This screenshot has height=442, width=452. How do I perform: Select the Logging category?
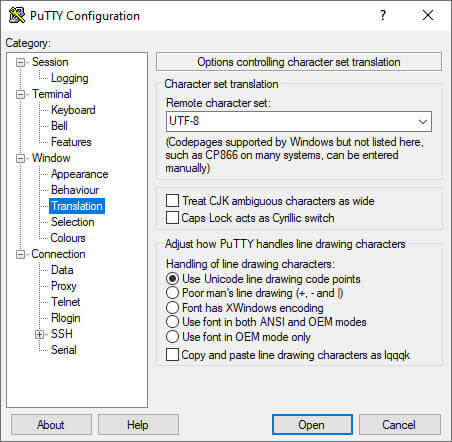pos(69,78)
